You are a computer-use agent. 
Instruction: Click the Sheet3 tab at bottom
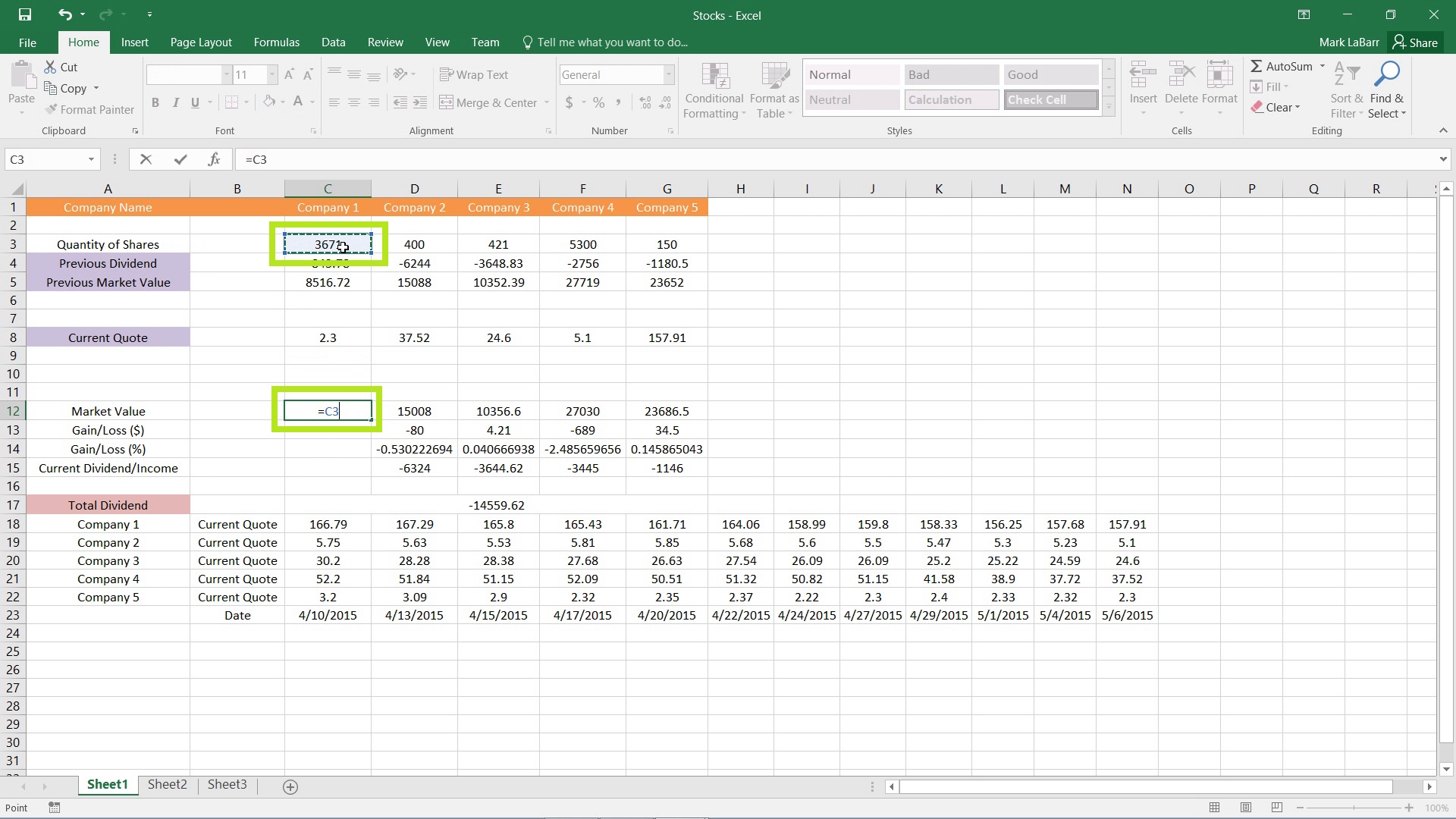click(x=226, y=784)
